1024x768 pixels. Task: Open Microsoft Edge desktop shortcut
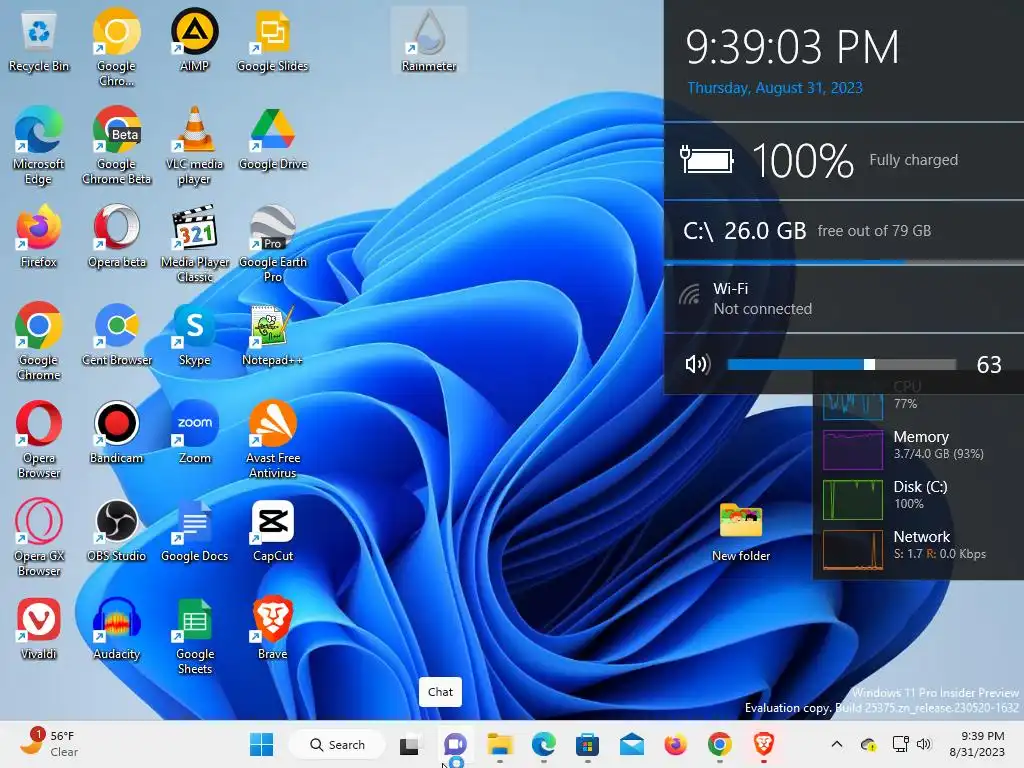tap(39, 147)
